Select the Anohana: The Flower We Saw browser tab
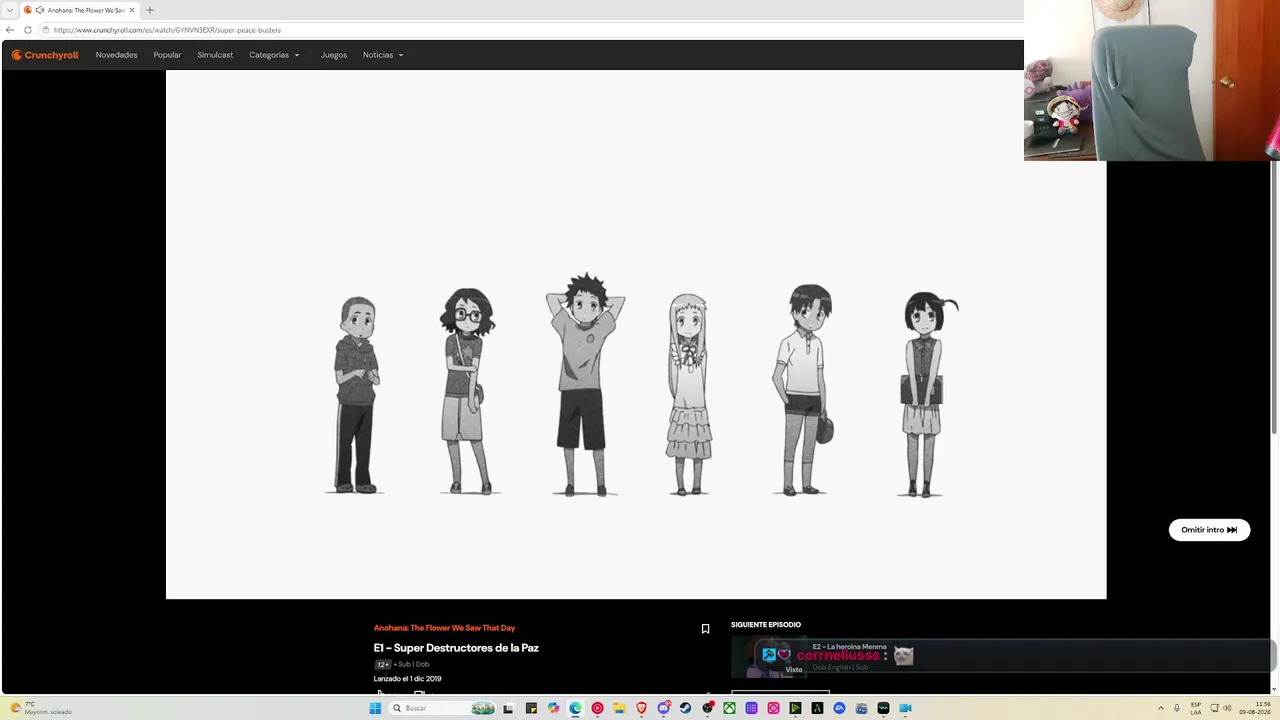 [79, 10]
